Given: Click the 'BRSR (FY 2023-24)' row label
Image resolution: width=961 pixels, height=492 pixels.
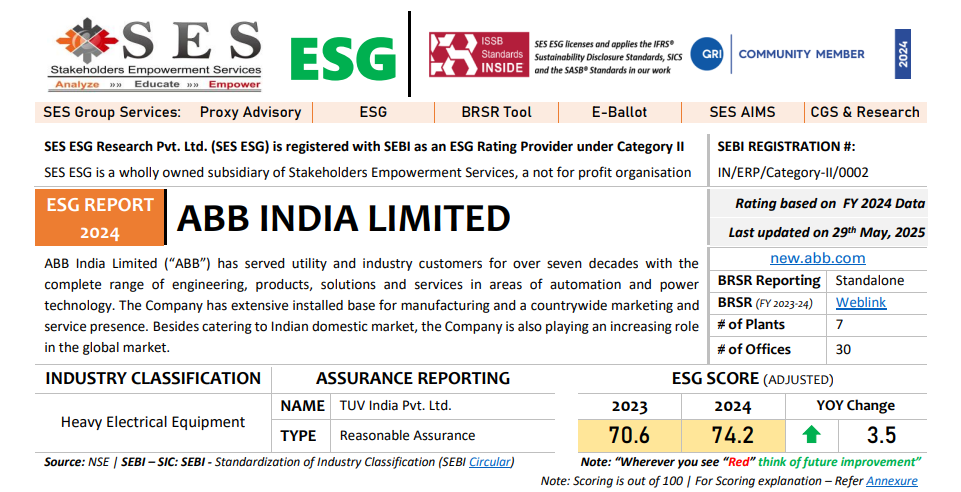Looking at the screenshot, I should (x=765, y=303).
